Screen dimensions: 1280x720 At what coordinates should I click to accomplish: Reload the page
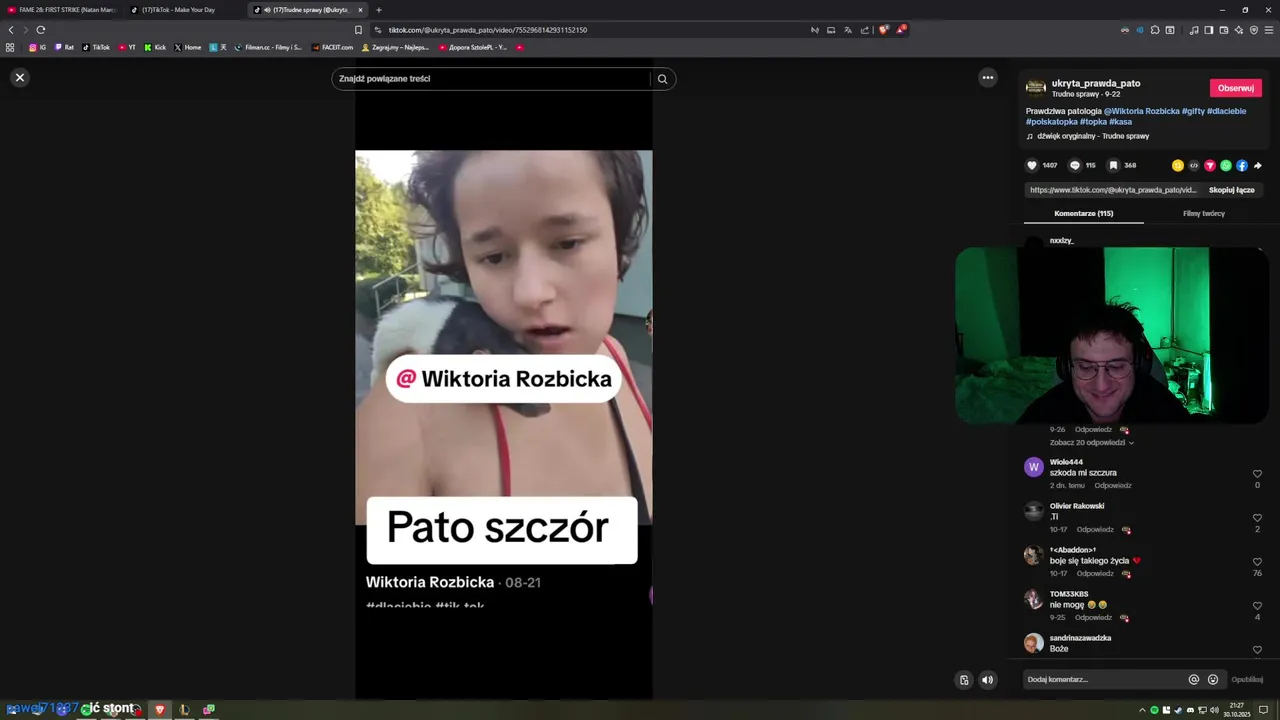[40, 30]
